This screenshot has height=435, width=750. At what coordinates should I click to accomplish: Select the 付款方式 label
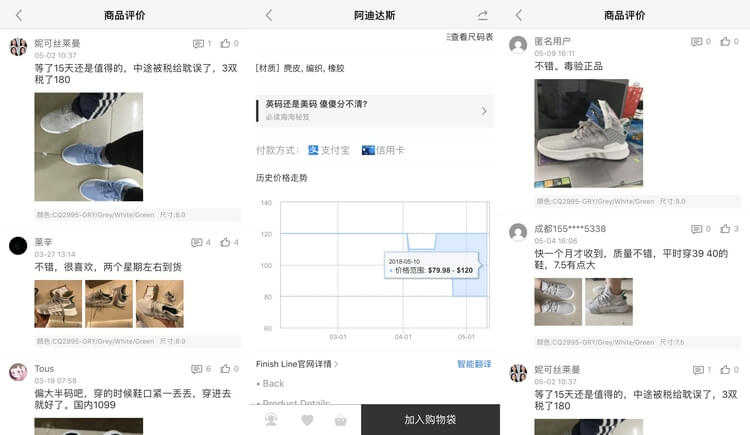[x=277, y=150]
